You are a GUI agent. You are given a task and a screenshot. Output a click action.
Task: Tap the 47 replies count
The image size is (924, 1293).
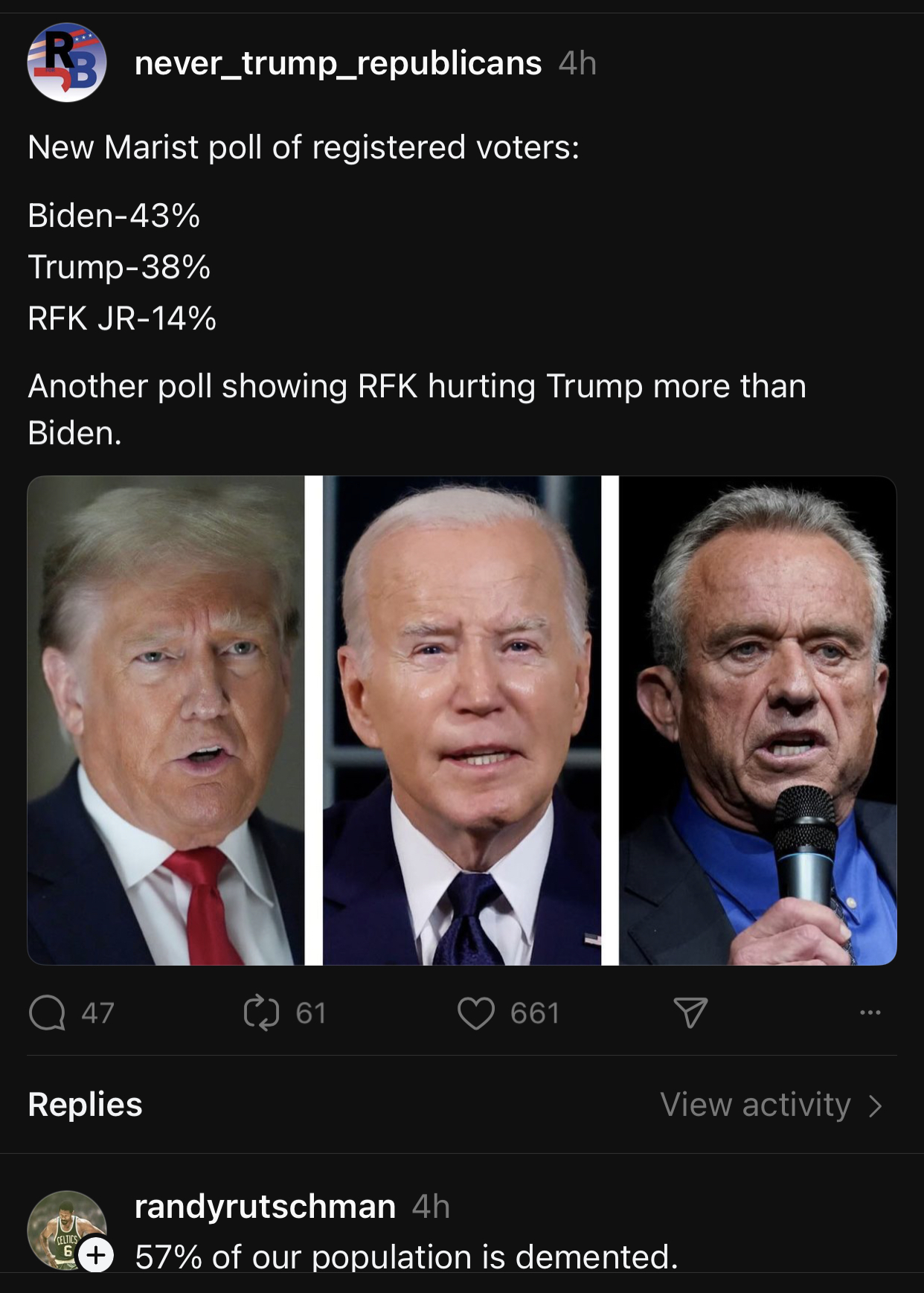pyautogui.click(x=97, y=1013)
